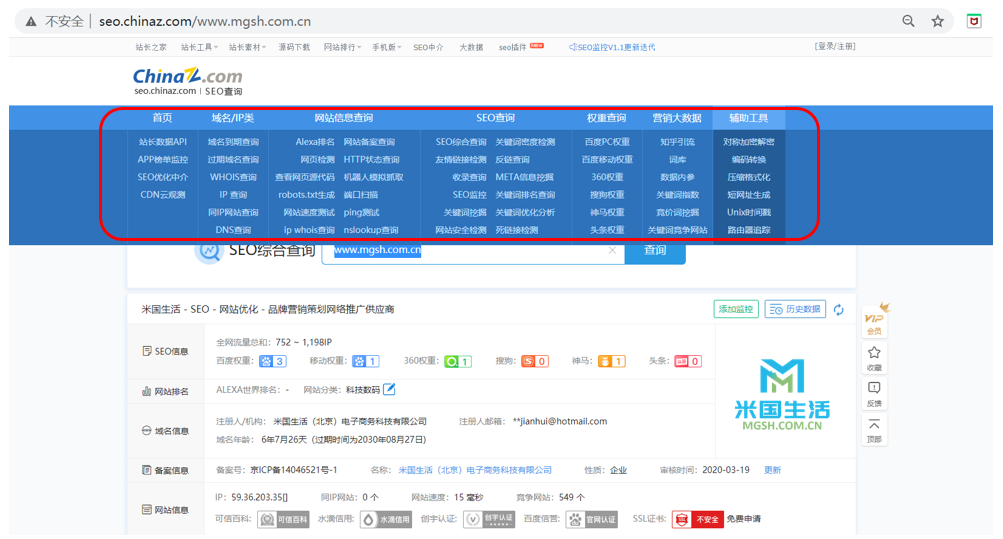Open the 源码下载 top link
This screenshot has width=1003, height=539.
pyautogui.click(x=294, y=47)
